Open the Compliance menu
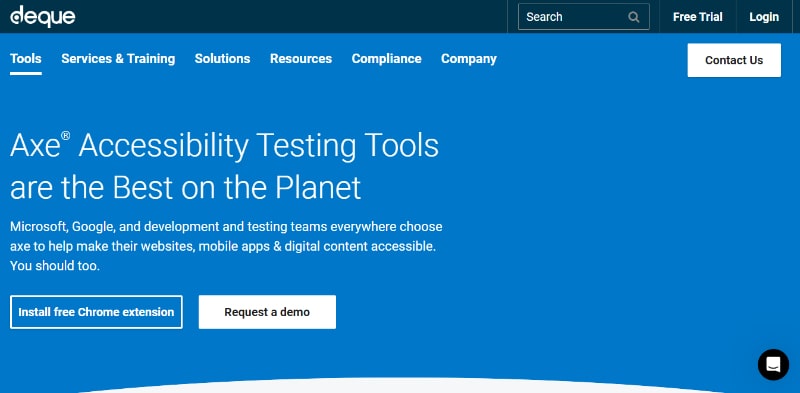The height and width of the screenshot is (393, 800). 386,59
